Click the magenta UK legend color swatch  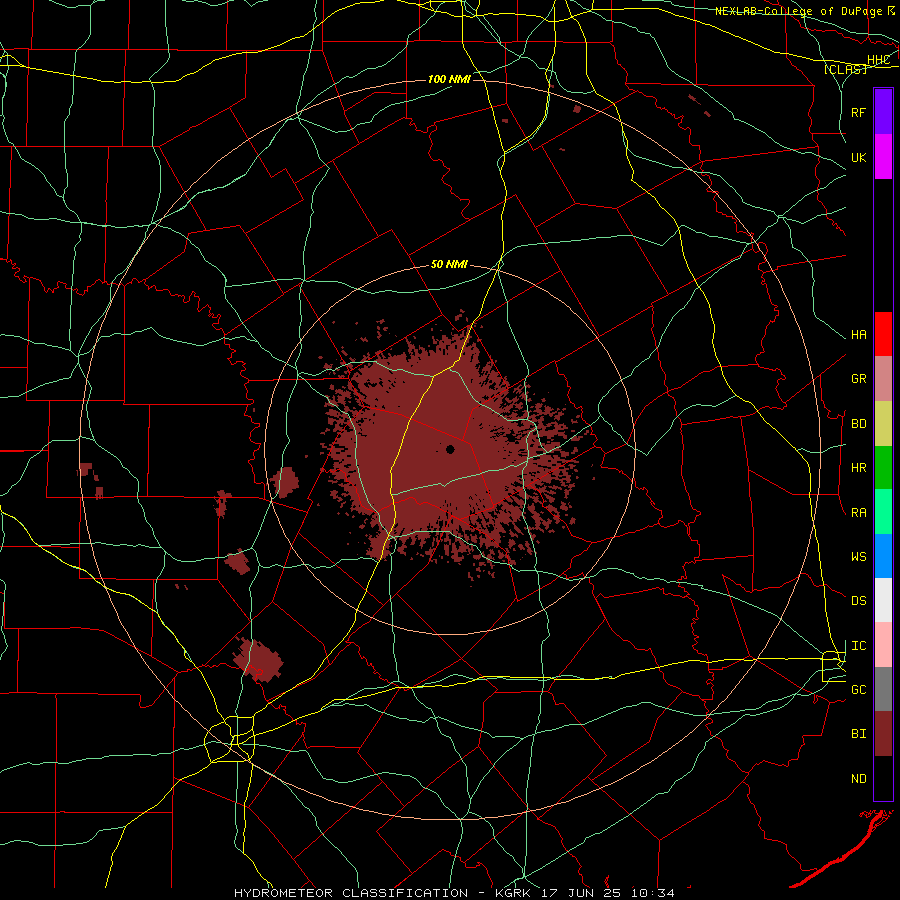point(883,157)
